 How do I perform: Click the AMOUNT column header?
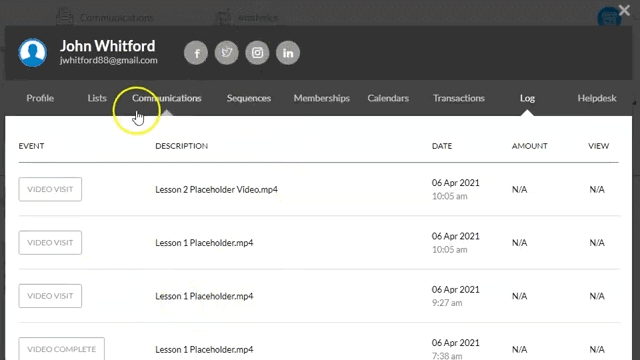tap(530, 146)
